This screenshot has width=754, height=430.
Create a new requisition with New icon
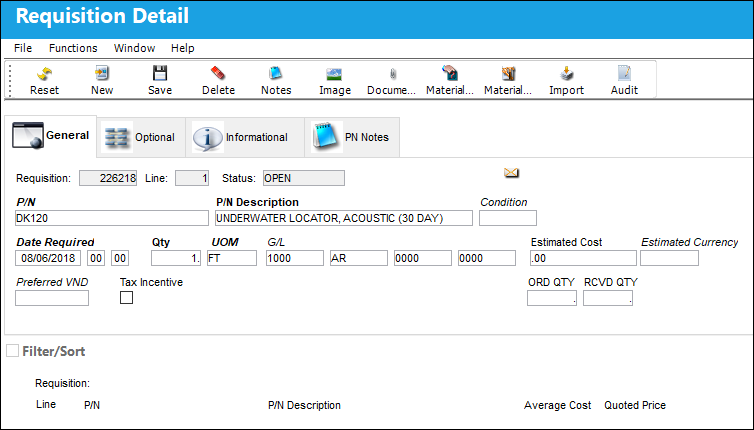point(102,74)
